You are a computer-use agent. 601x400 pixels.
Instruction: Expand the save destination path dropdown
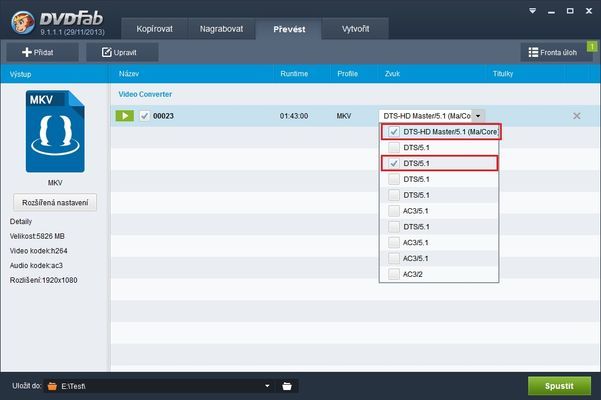267,386
